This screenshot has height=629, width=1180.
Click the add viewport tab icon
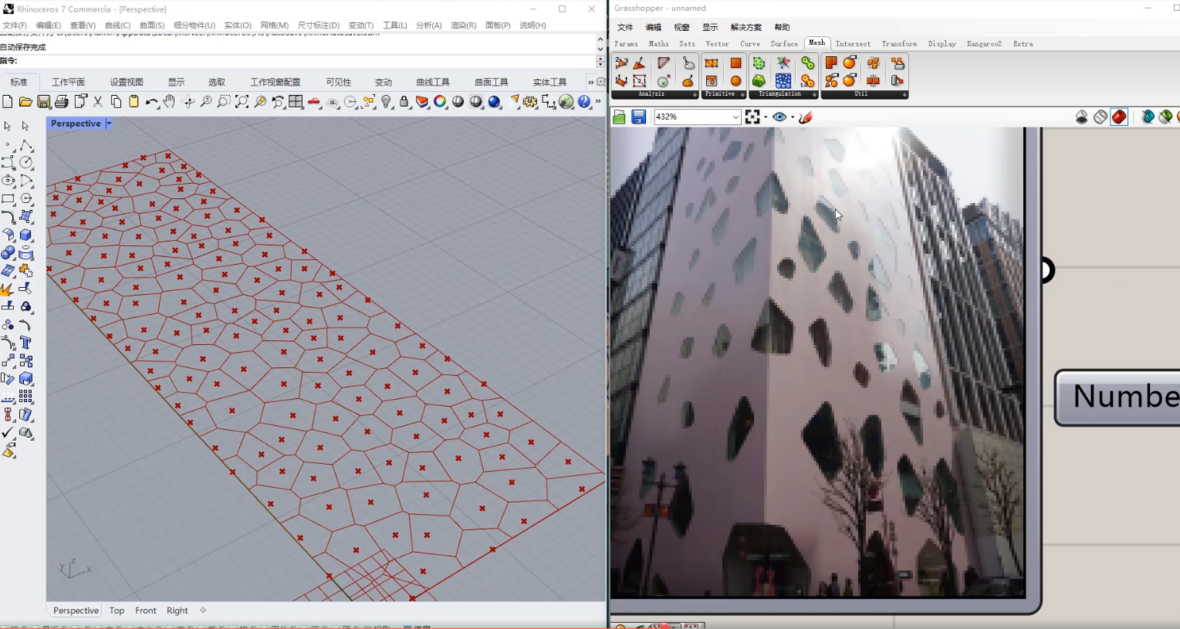point(202,610)
